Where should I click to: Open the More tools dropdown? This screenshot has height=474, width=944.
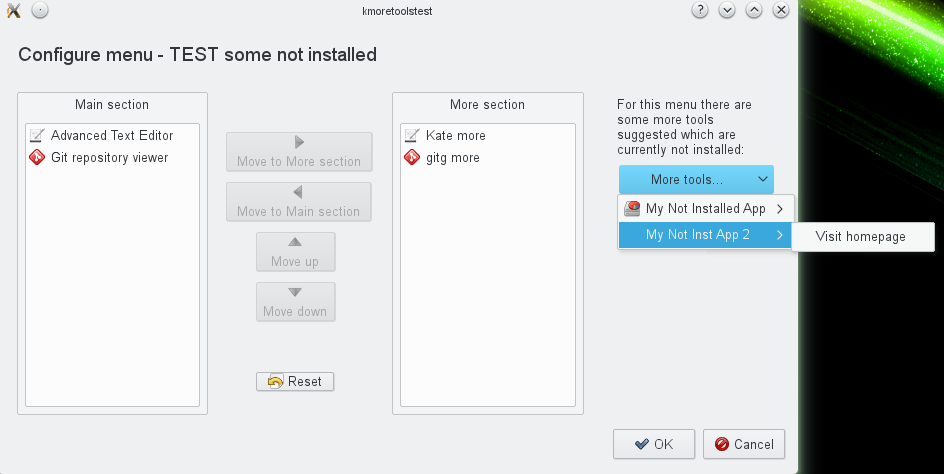click(696, 180)
